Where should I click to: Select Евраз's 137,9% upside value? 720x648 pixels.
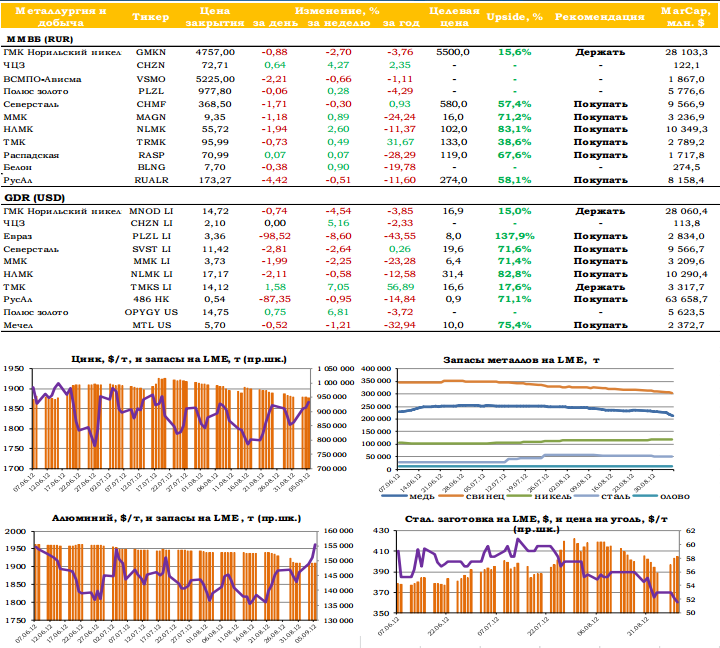(x=514, y=236)
